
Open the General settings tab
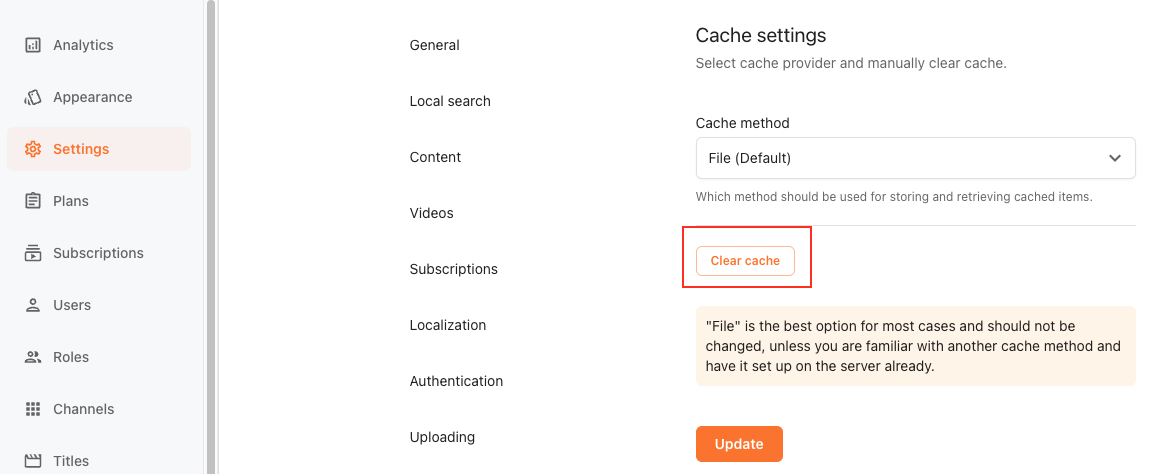click(435, 45)
